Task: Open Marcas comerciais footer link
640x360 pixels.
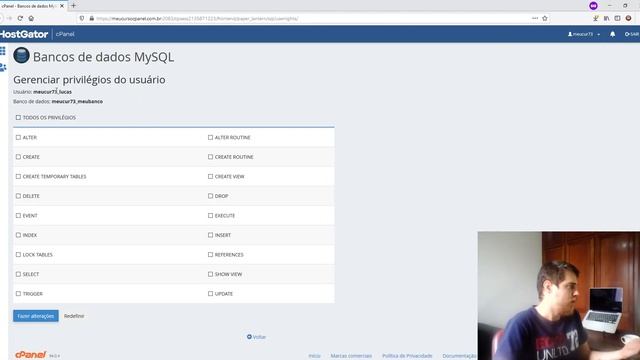Action: (x=351, y=356)
